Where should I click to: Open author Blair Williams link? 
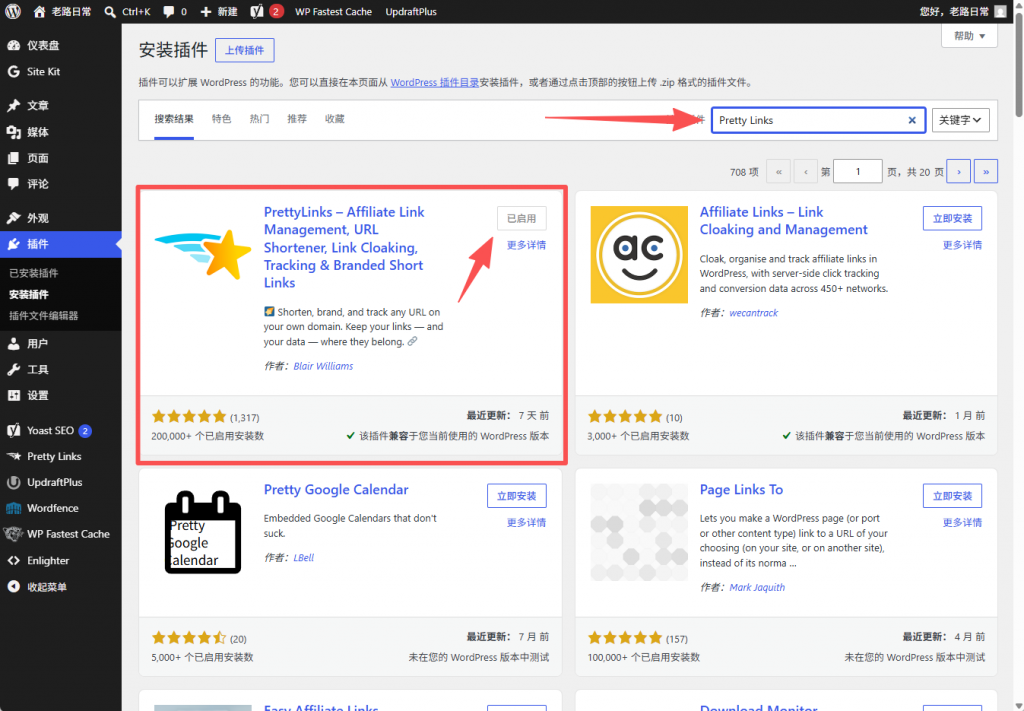pos(323,366)
